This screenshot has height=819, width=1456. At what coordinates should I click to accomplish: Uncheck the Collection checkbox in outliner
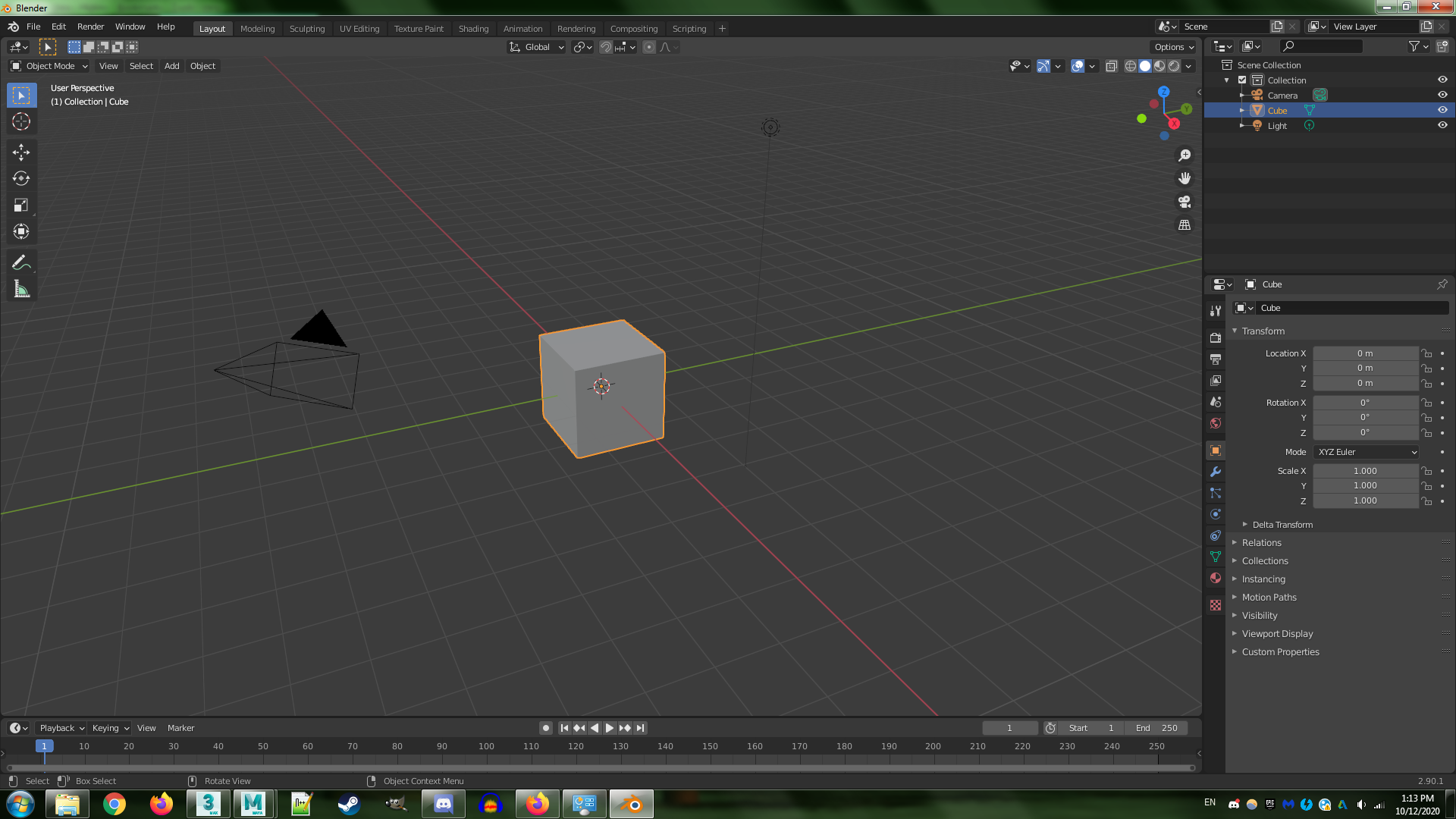pyautogui.click(x=1242, y=80)
